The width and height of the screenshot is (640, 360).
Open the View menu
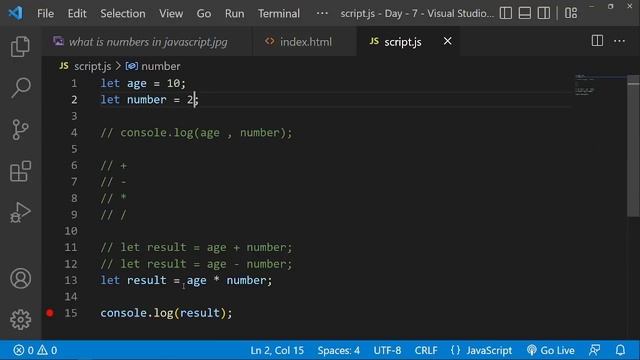pyautogui.click(x=171, y=13)
